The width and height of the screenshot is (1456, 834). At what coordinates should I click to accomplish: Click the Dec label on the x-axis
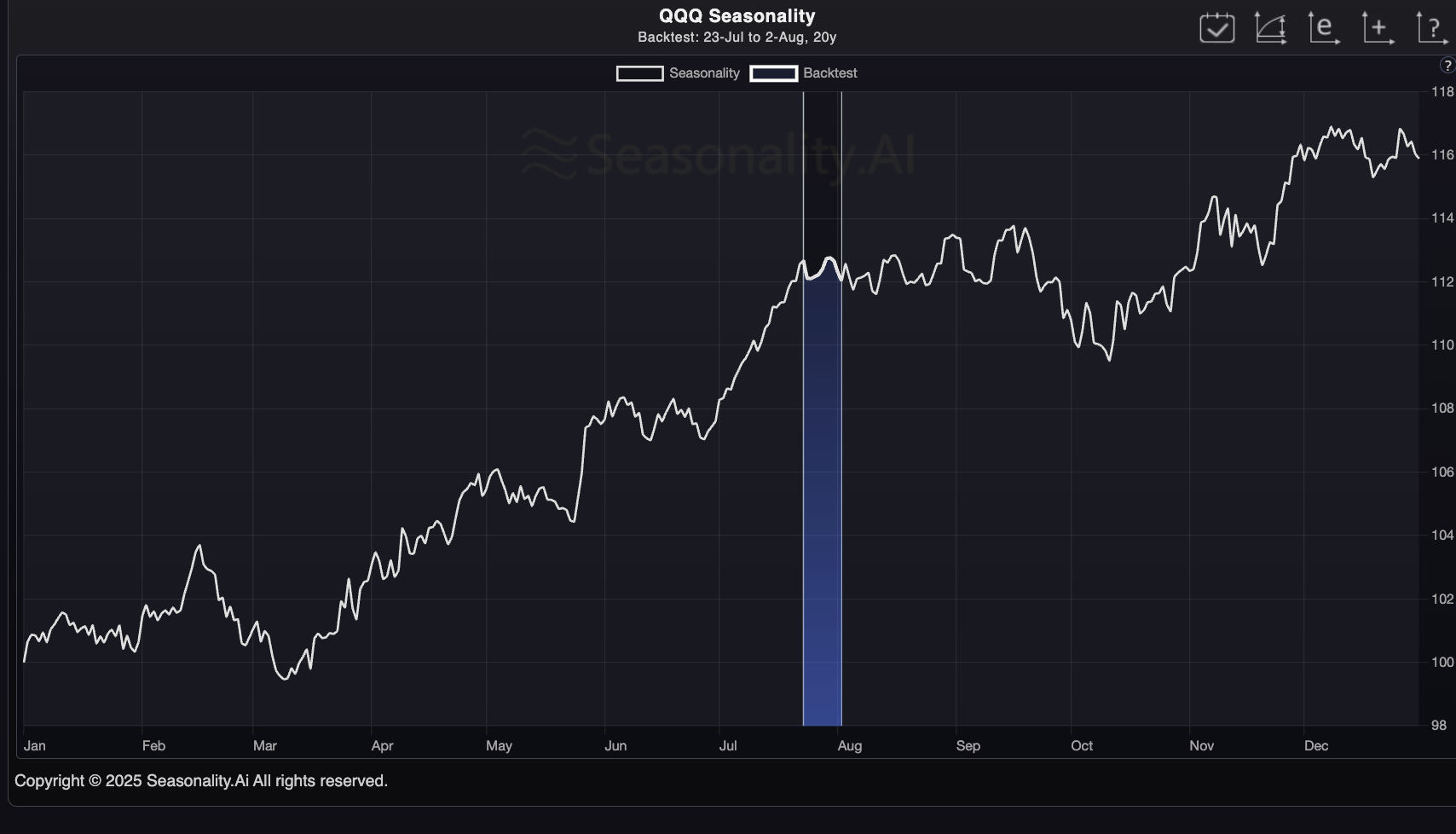pos(1316,746)
